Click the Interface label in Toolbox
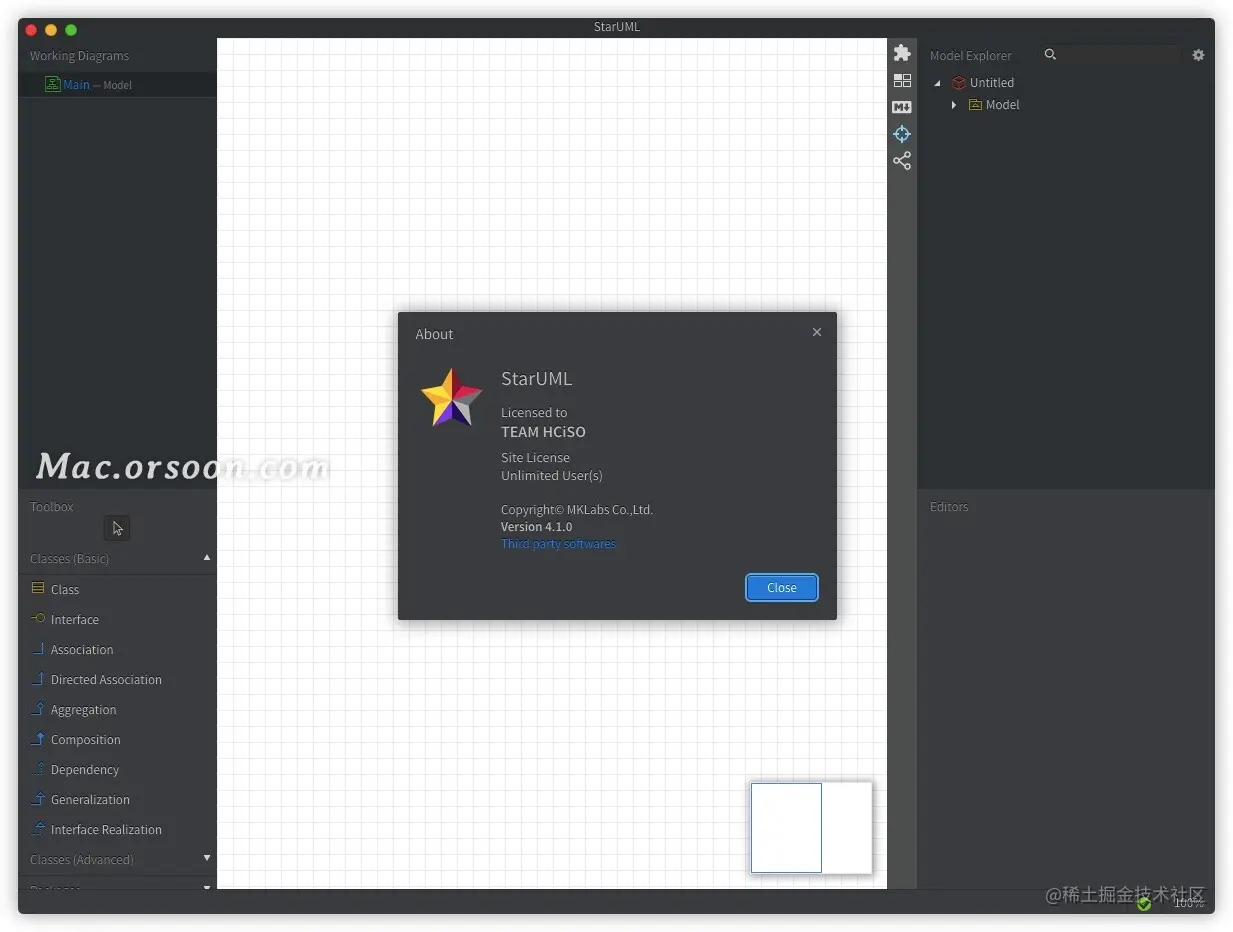This screenshot has height=932, width=1233. click(75, 620)
